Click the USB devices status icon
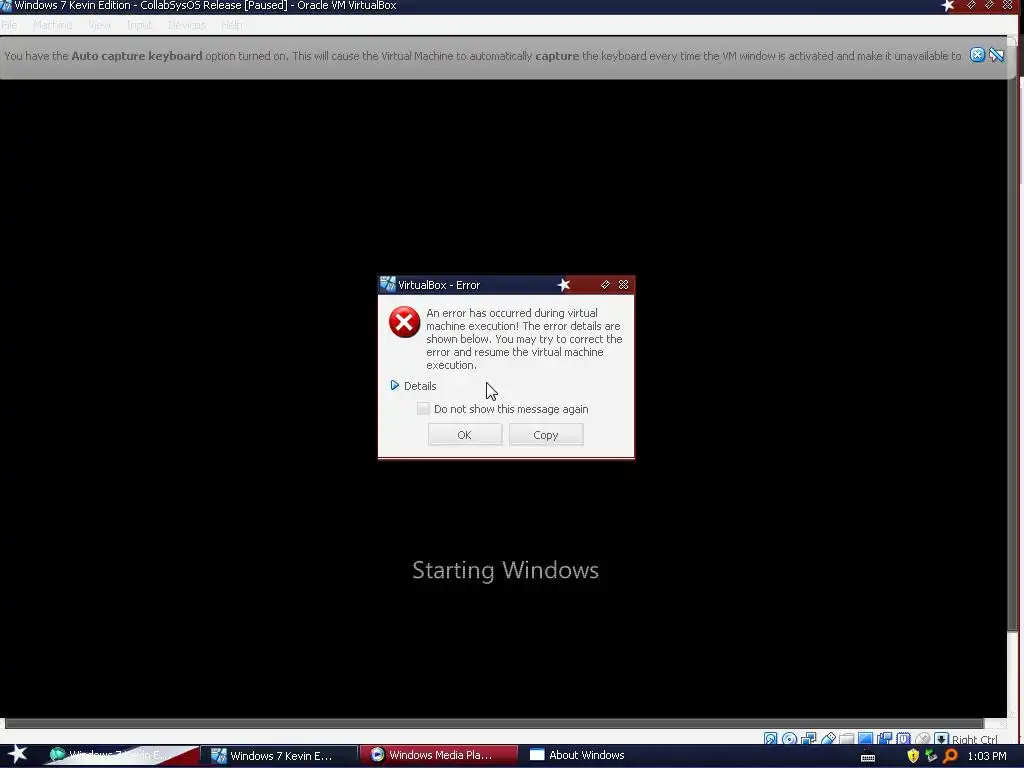 (828, 739)
